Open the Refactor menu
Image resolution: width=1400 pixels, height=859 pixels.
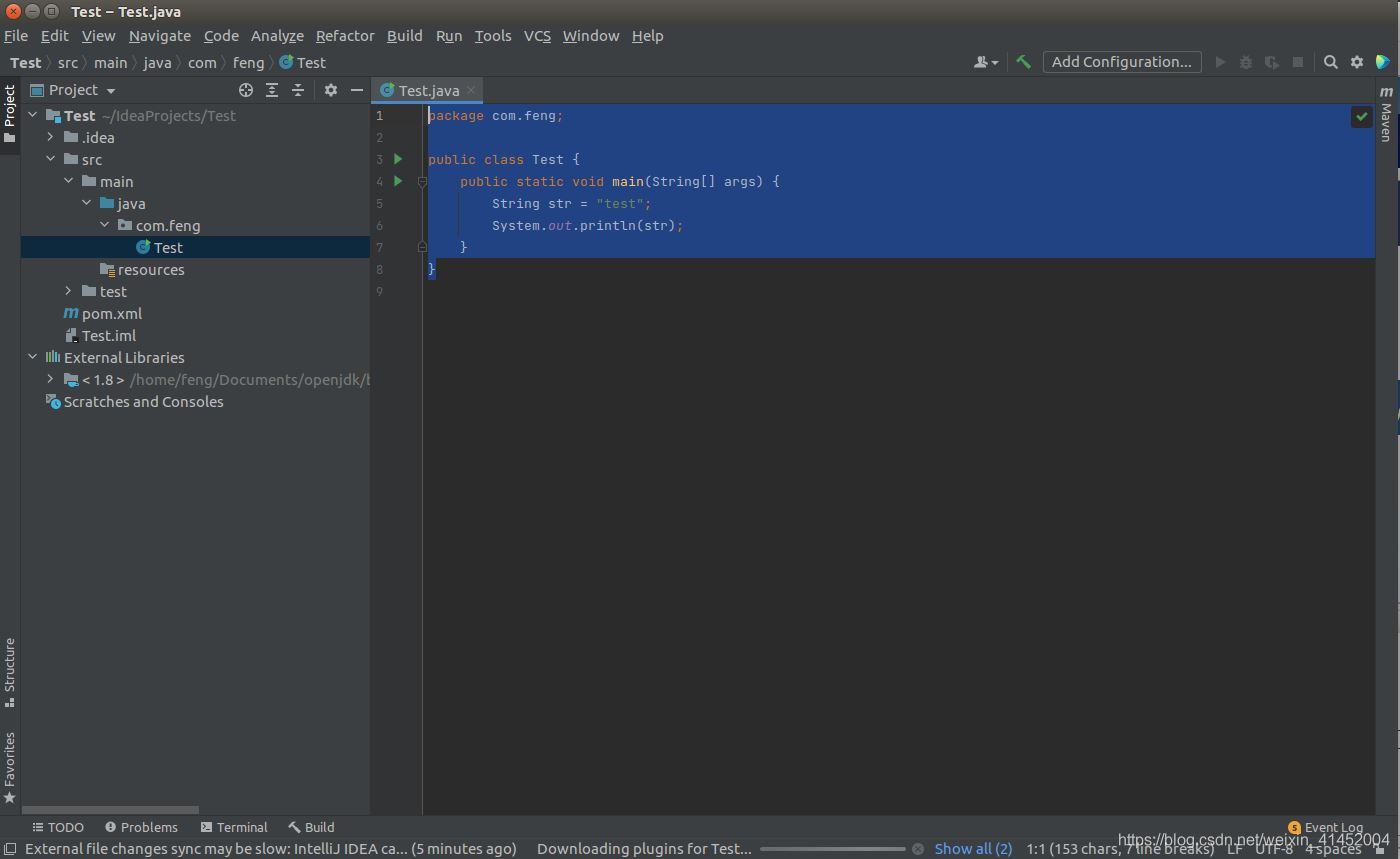click(x=345, y=36)
